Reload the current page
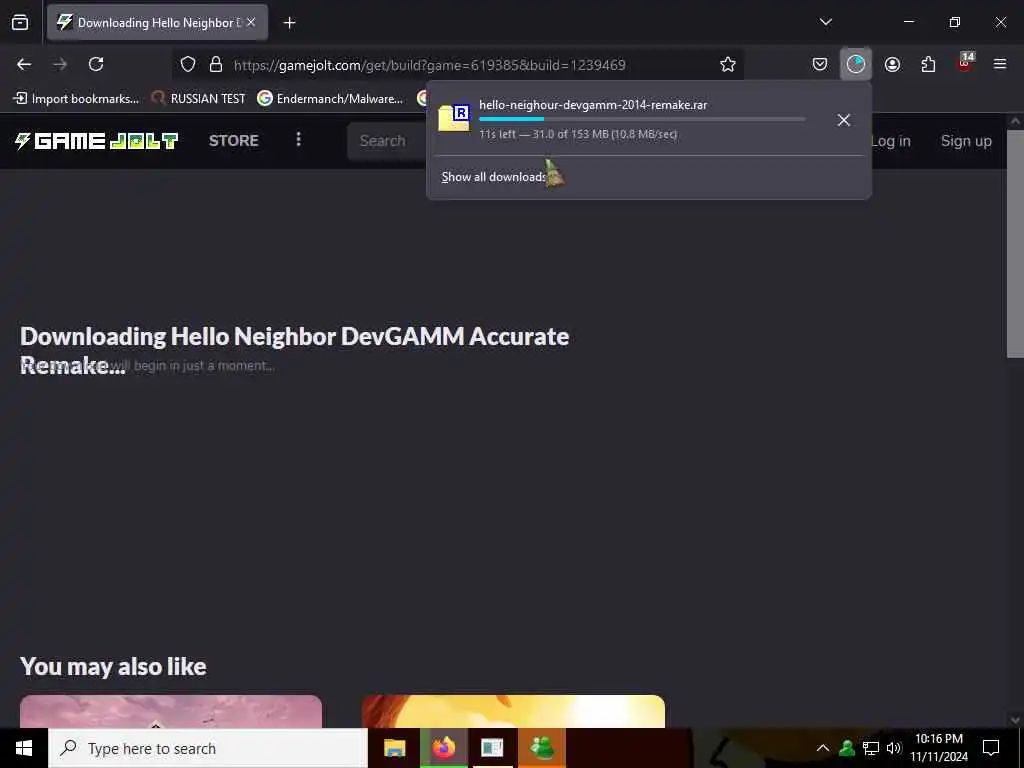Image resolution: width=1024 pixels, height=768 pixels. [96, 64]
